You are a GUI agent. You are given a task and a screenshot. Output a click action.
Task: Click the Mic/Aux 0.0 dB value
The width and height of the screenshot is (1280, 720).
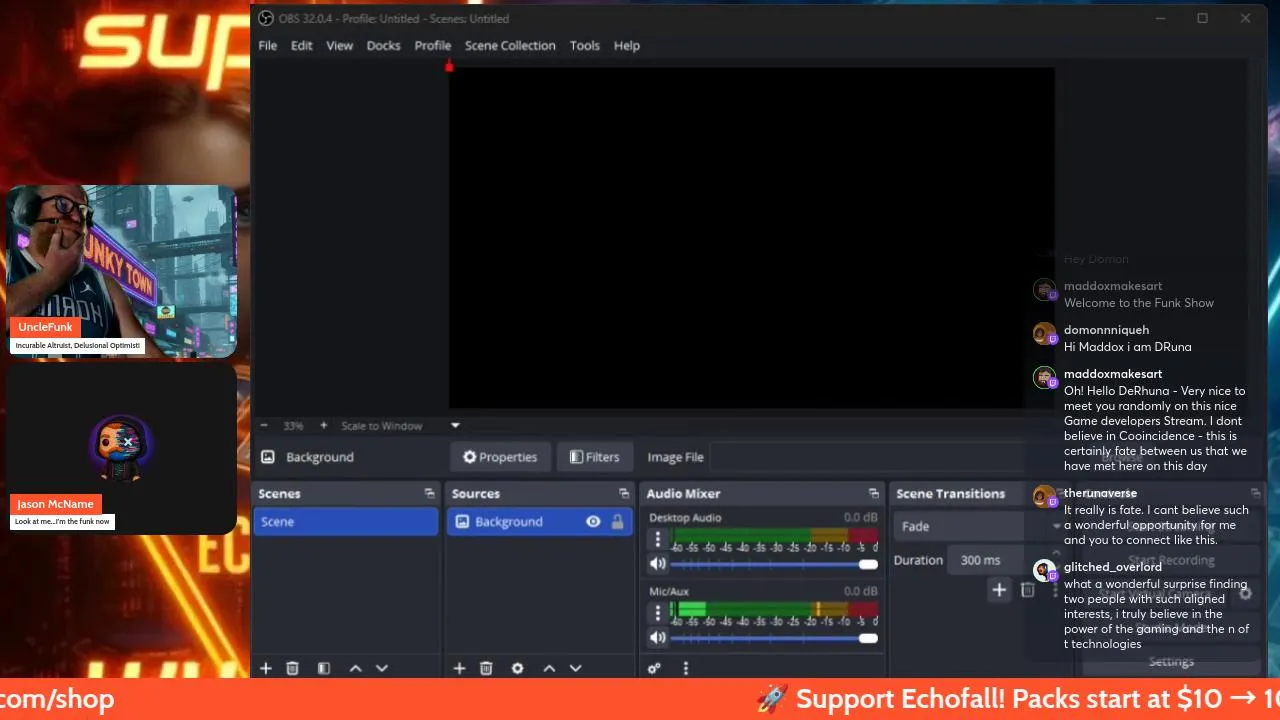tap(860, 591)
